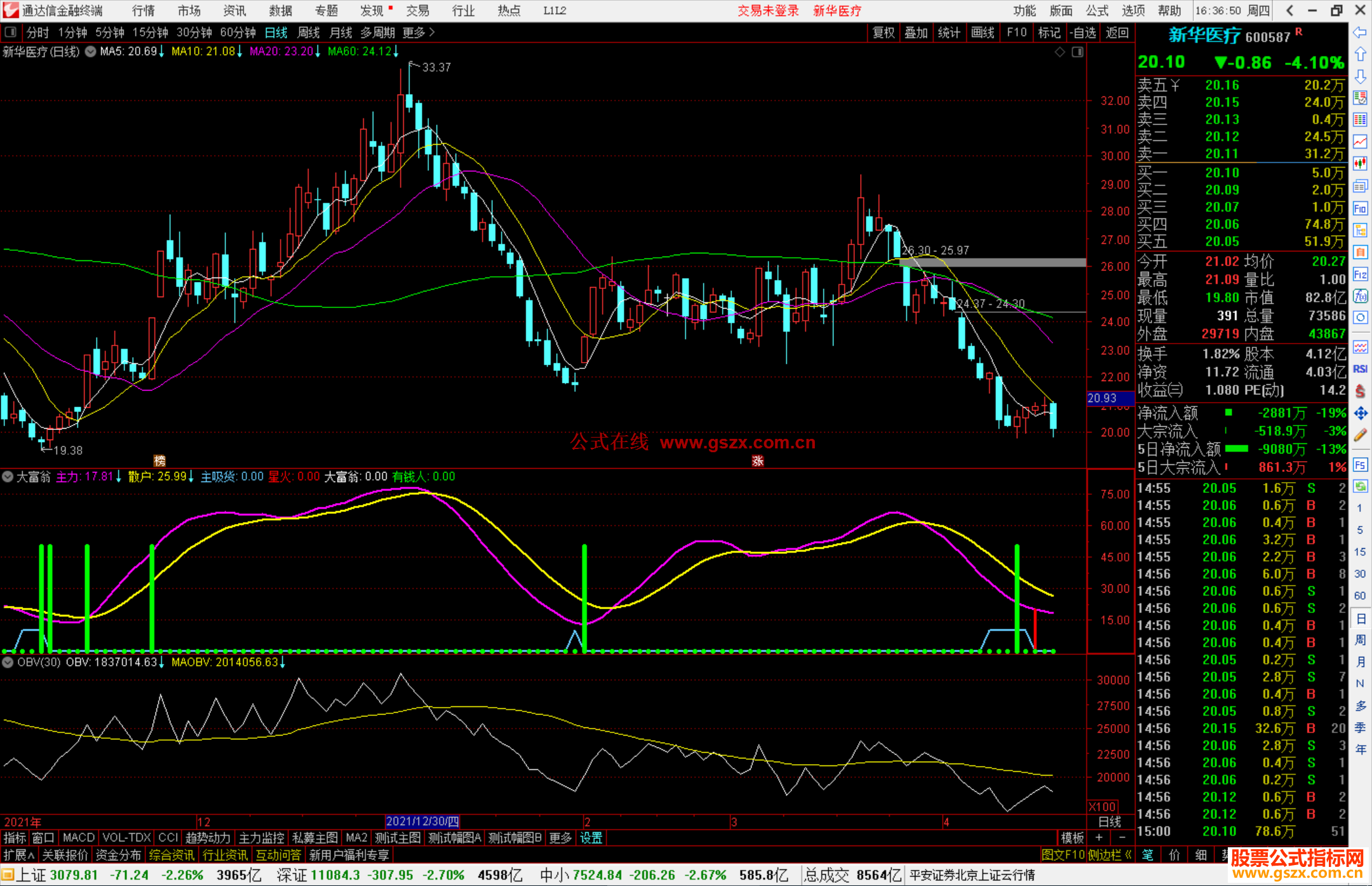Viewport: 1372px width, 886px height.
Task: Click the F10 company info sidebar icon
Action: (x=1360, y=208)
